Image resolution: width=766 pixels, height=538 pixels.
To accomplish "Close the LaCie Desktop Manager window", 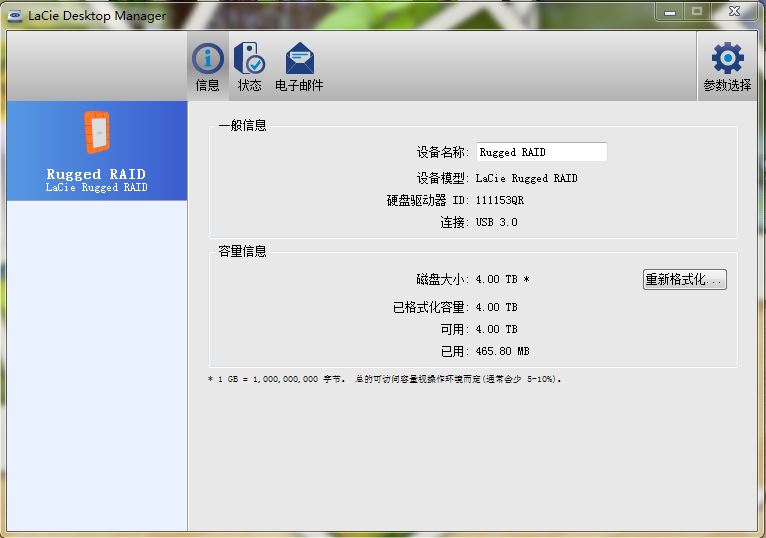I will point(735,11).
